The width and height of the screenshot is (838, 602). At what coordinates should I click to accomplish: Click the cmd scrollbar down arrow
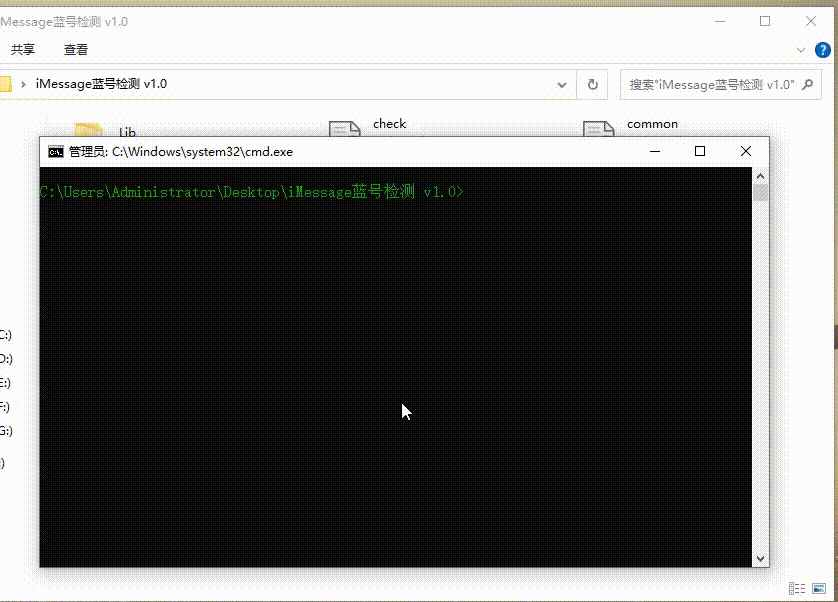[x=760, y=559]
